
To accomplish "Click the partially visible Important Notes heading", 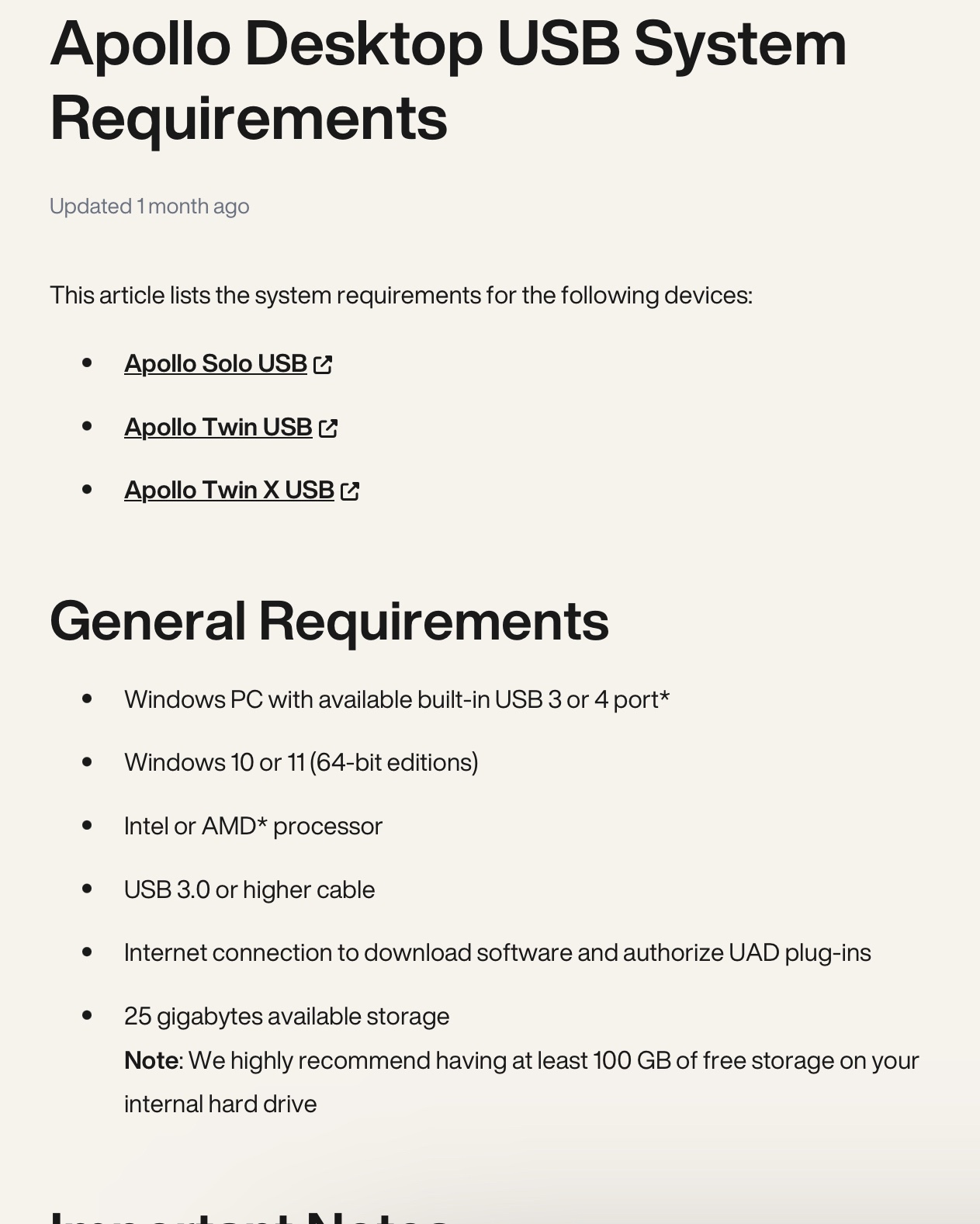I will click(x=248, y=1217).
